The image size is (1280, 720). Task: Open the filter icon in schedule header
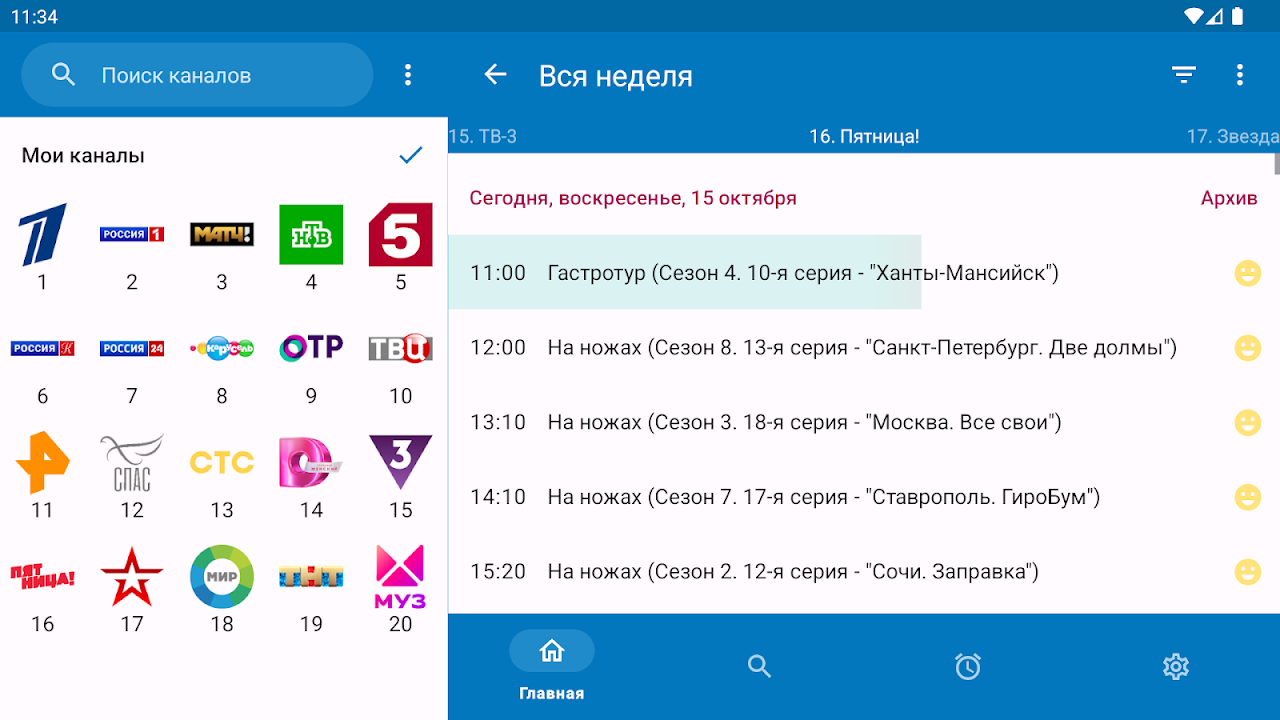(1184, 75)
